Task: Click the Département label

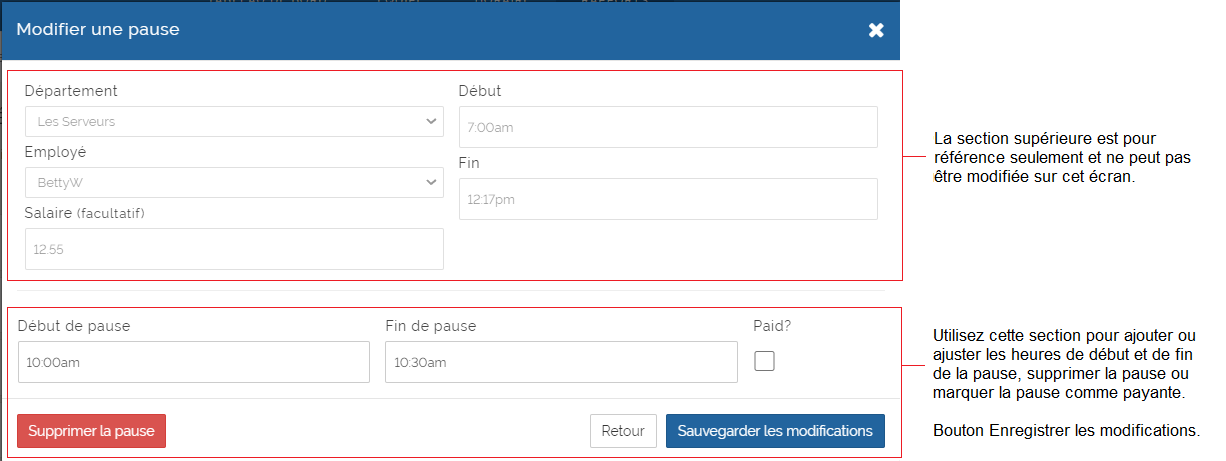Action: click(71, 91)
